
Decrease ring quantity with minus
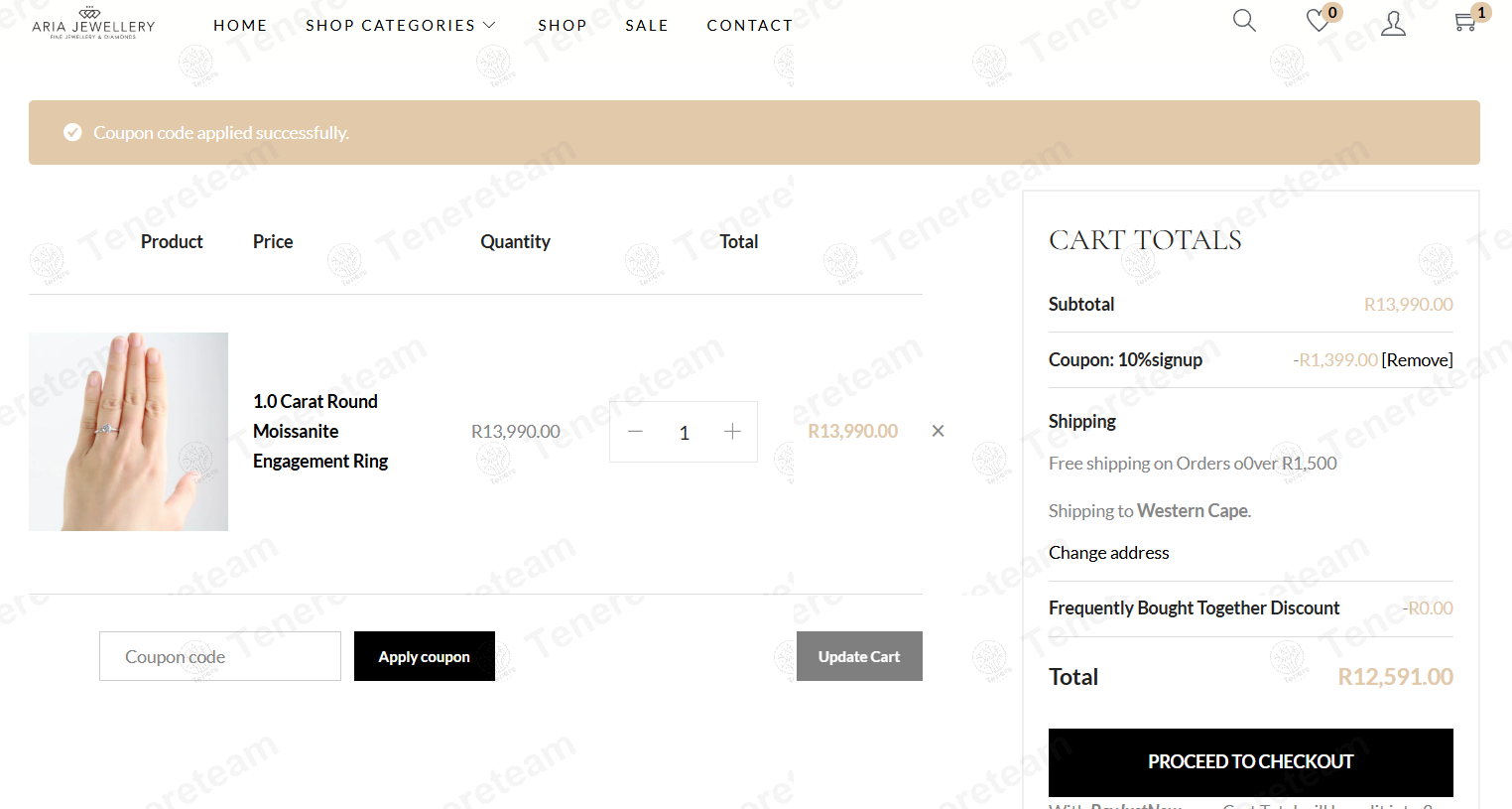pos(636,432)
